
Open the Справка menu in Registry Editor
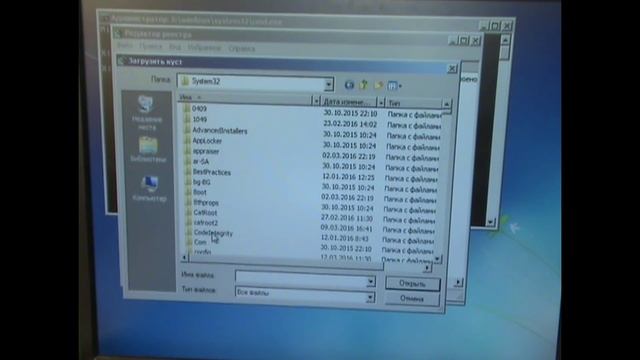coord(241,49)
